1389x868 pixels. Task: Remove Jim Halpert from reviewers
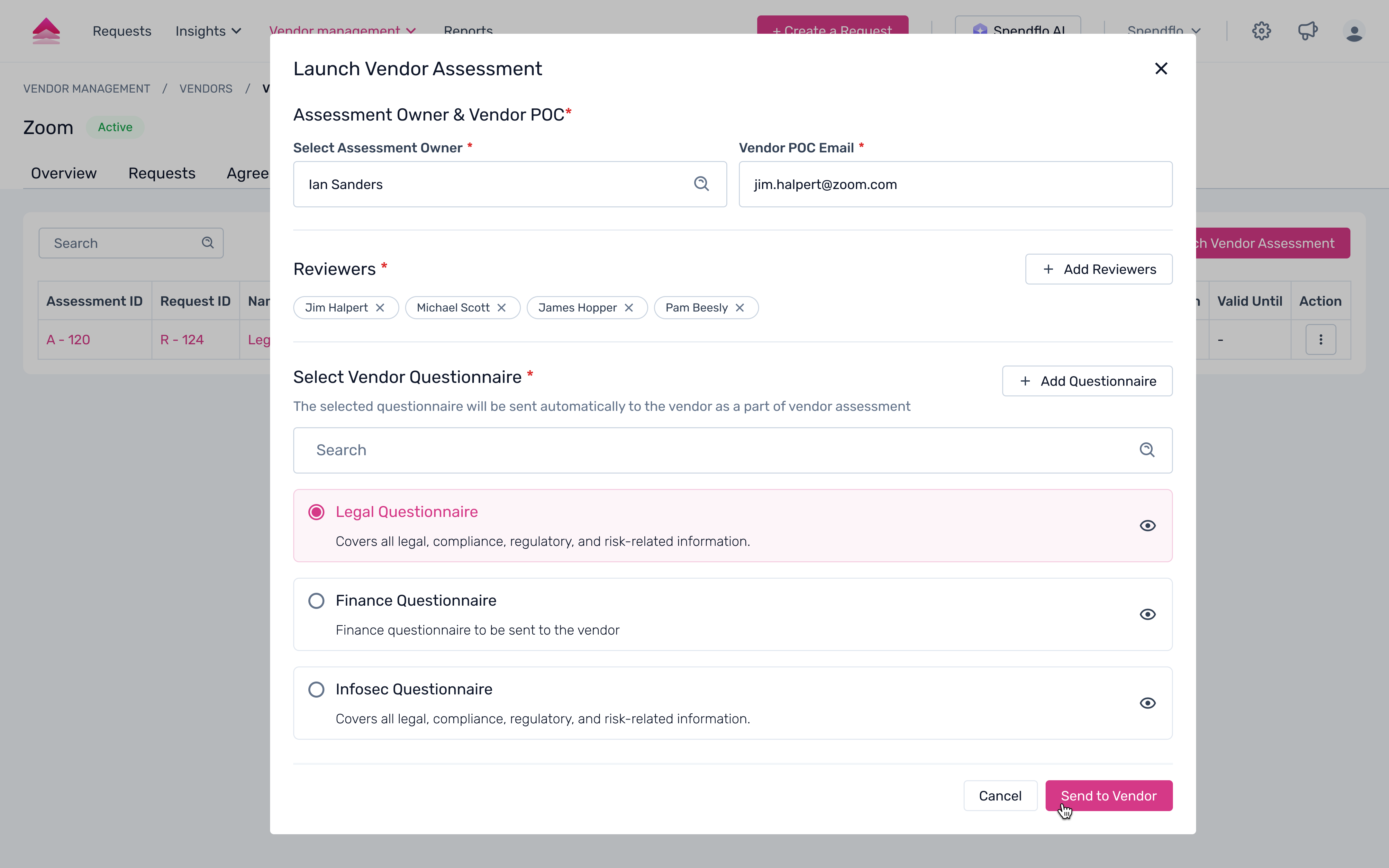pyautogui.click(x=380, y=308)
